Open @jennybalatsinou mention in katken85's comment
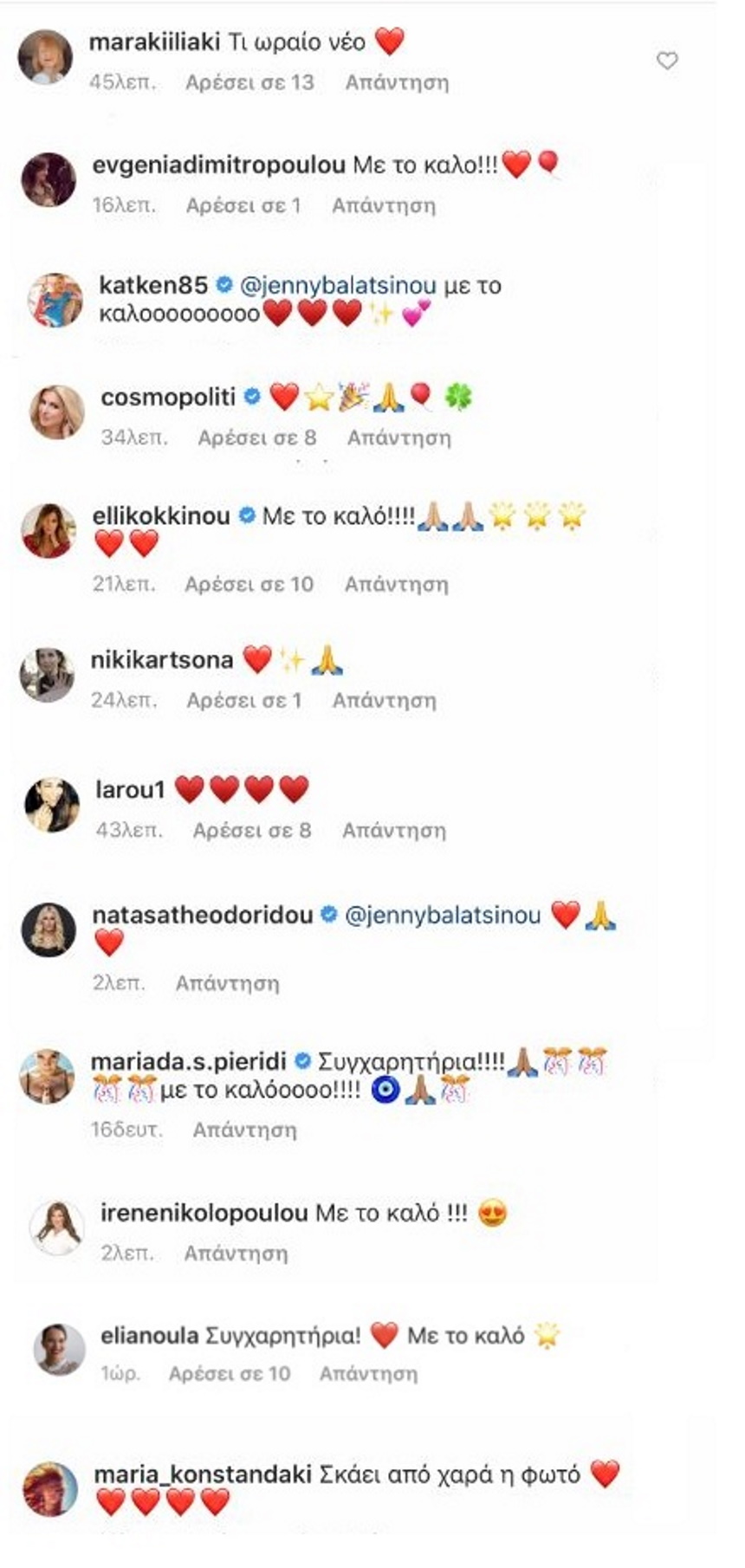Image resolution: width=745 pixels, height=1568 pixels. tap(337, 285)
